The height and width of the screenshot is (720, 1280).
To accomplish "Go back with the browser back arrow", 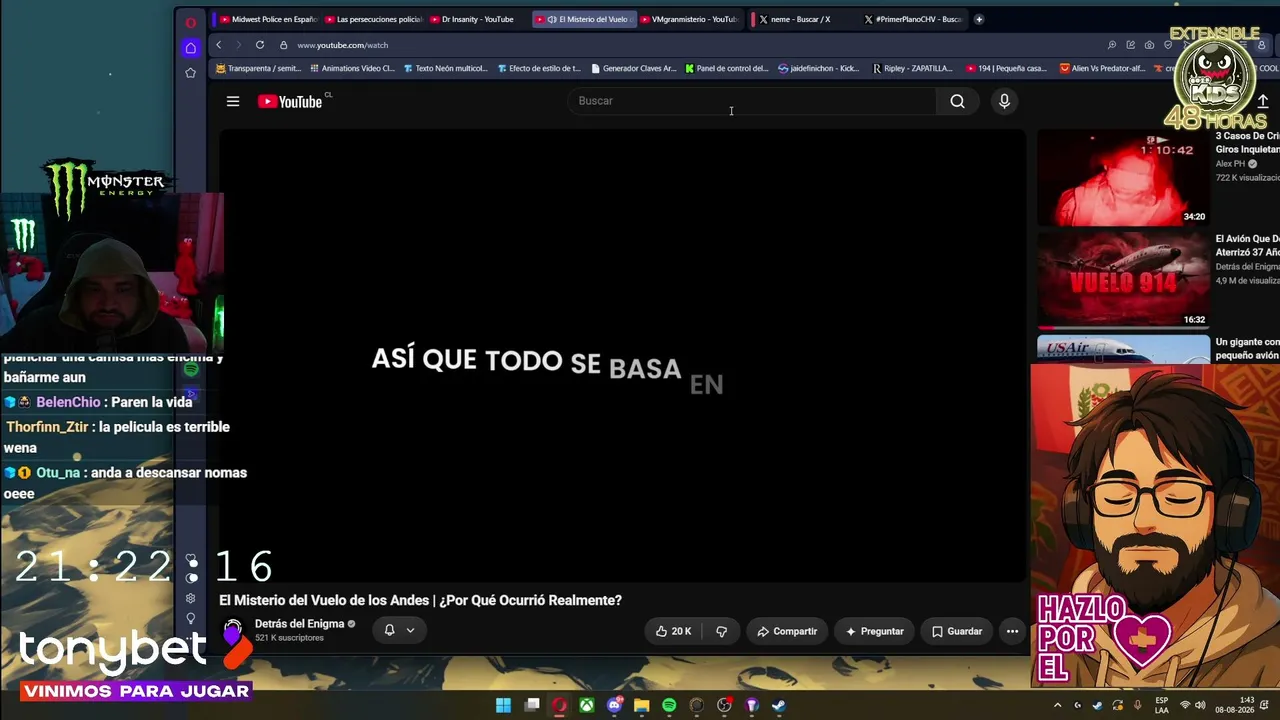I will [219, 45].
